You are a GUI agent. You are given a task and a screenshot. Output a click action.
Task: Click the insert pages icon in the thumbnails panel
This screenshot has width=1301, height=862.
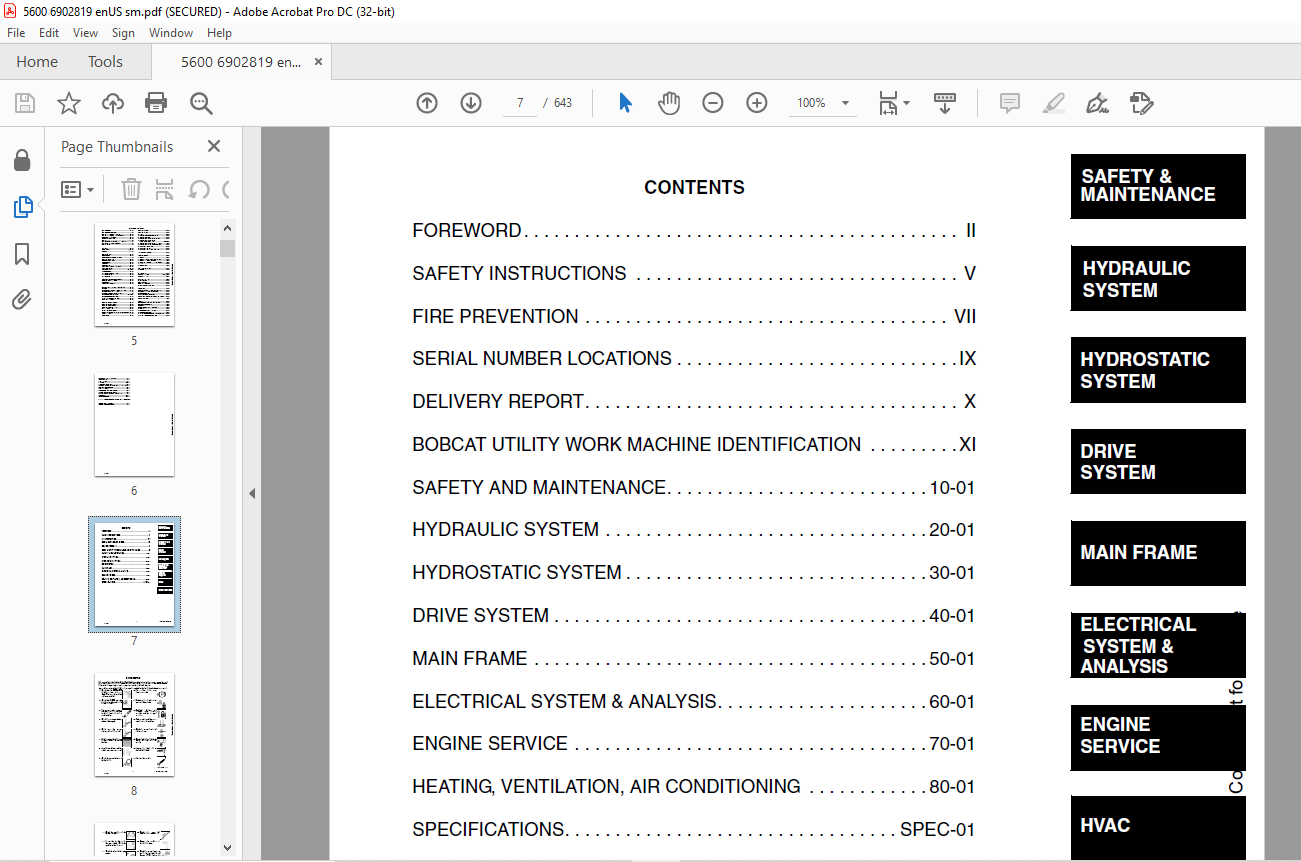pos(165,189)
